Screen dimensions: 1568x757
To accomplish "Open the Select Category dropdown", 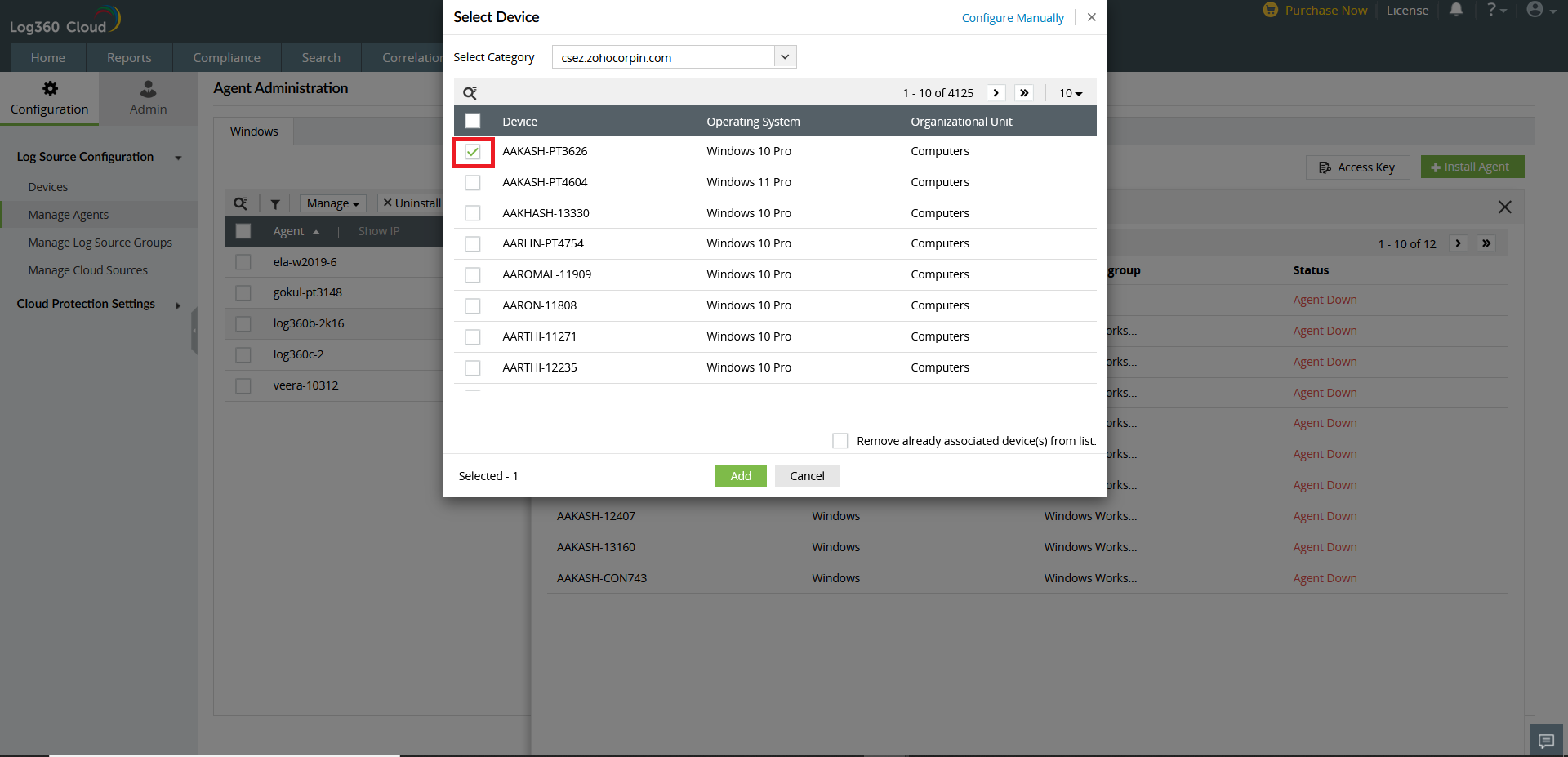I will point(674,57).
